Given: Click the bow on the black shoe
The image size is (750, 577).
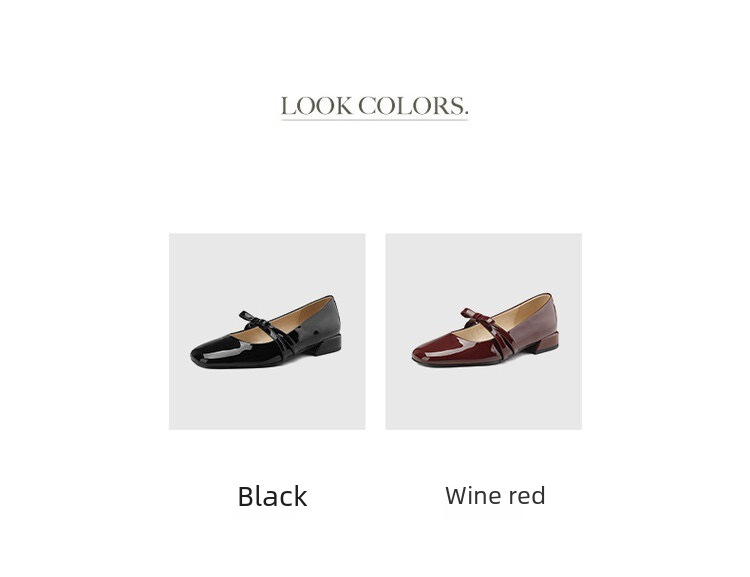Looking at the screenshot, I should pos(256,320).
